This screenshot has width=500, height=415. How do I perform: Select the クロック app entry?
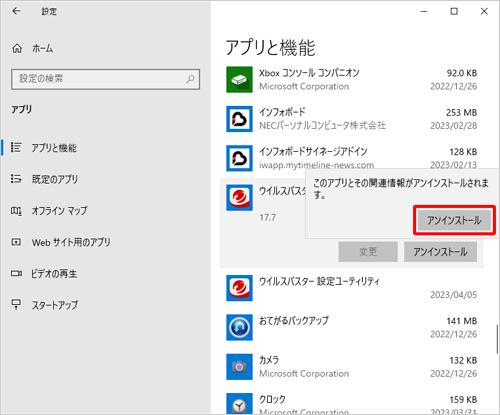(x=352, y=403)
